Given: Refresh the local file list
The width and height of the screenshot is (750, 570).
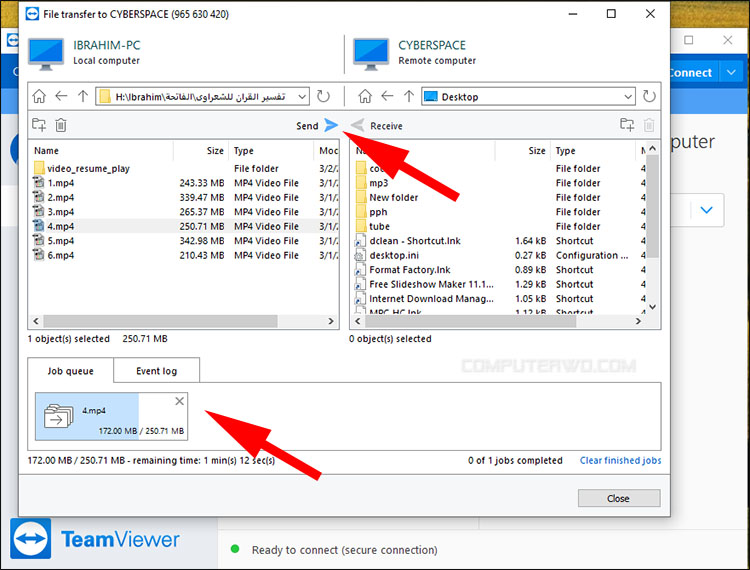Looking at the screenshot, I should [x=323, y=96].
